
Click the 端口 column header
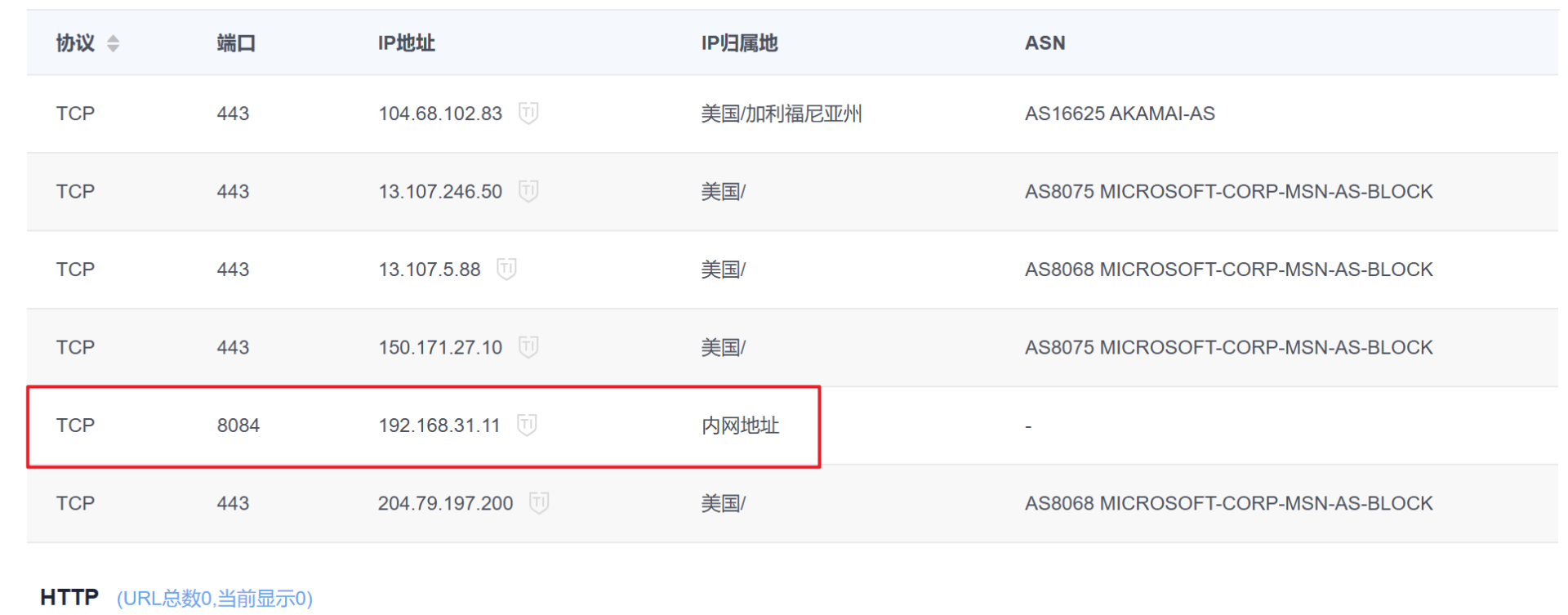pos(236,43)
